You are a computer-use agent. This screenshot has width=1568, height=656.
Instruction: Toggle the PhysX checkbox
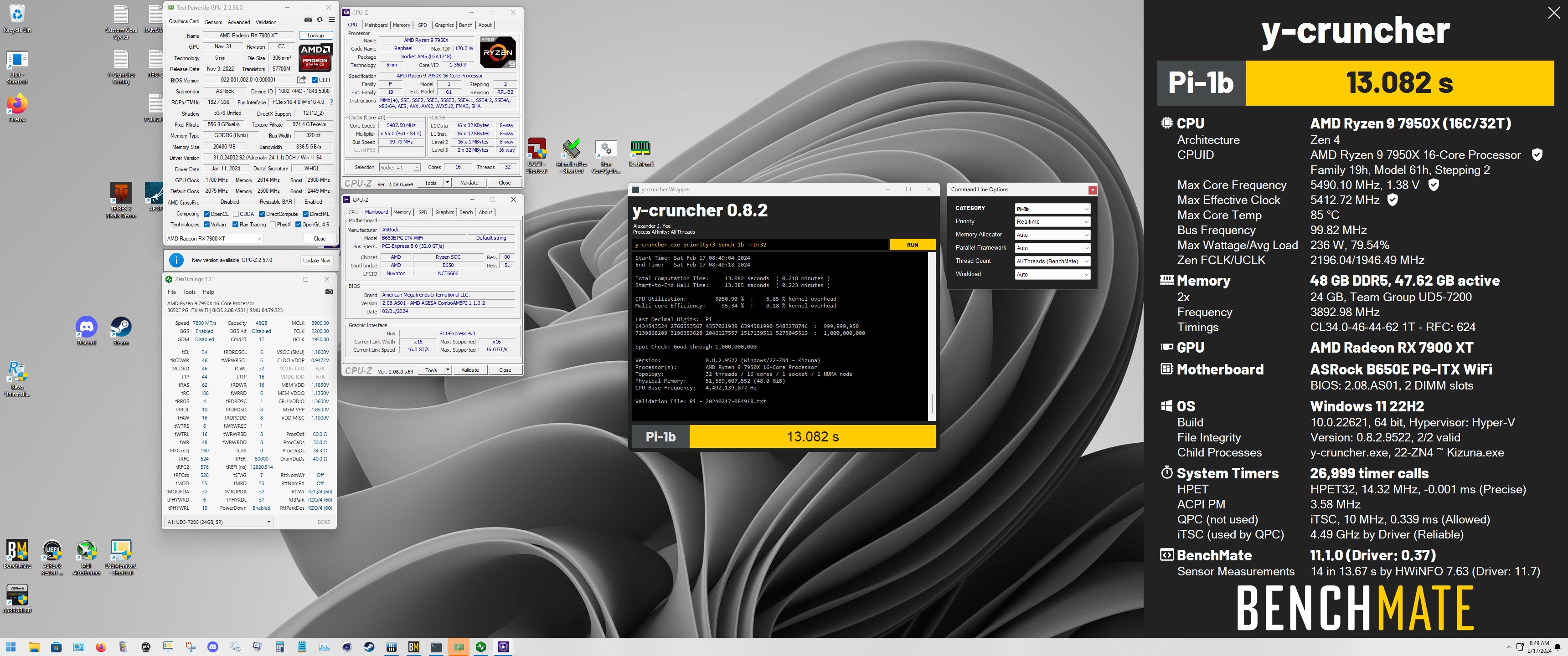(273, 225)
